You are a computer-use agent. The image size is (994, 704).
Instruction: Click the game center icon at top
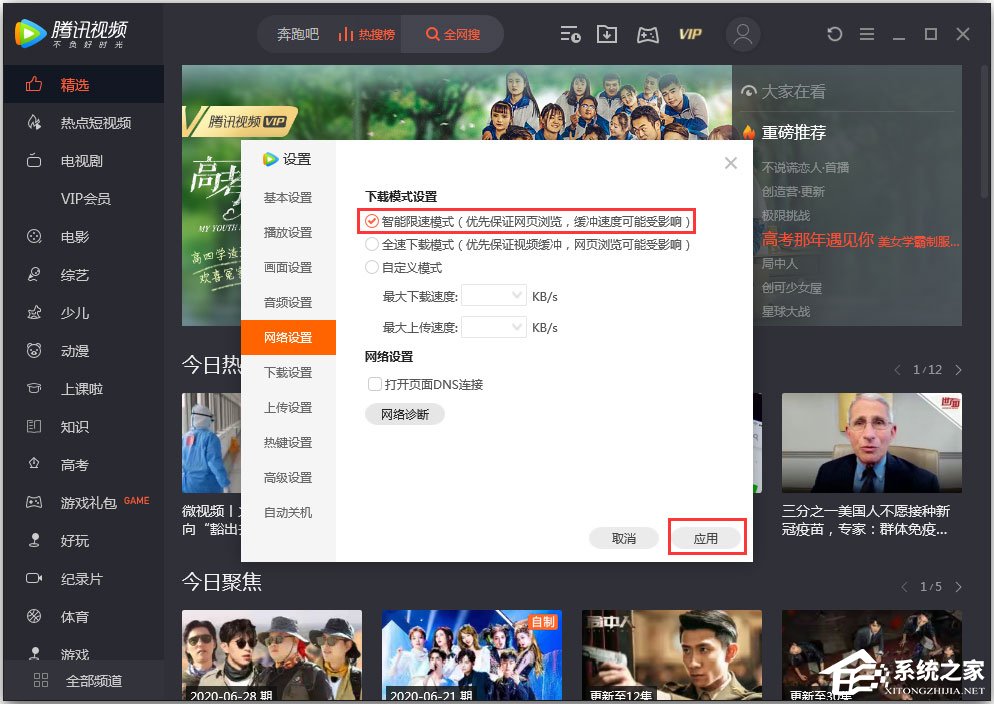click(x=647, y=33)
